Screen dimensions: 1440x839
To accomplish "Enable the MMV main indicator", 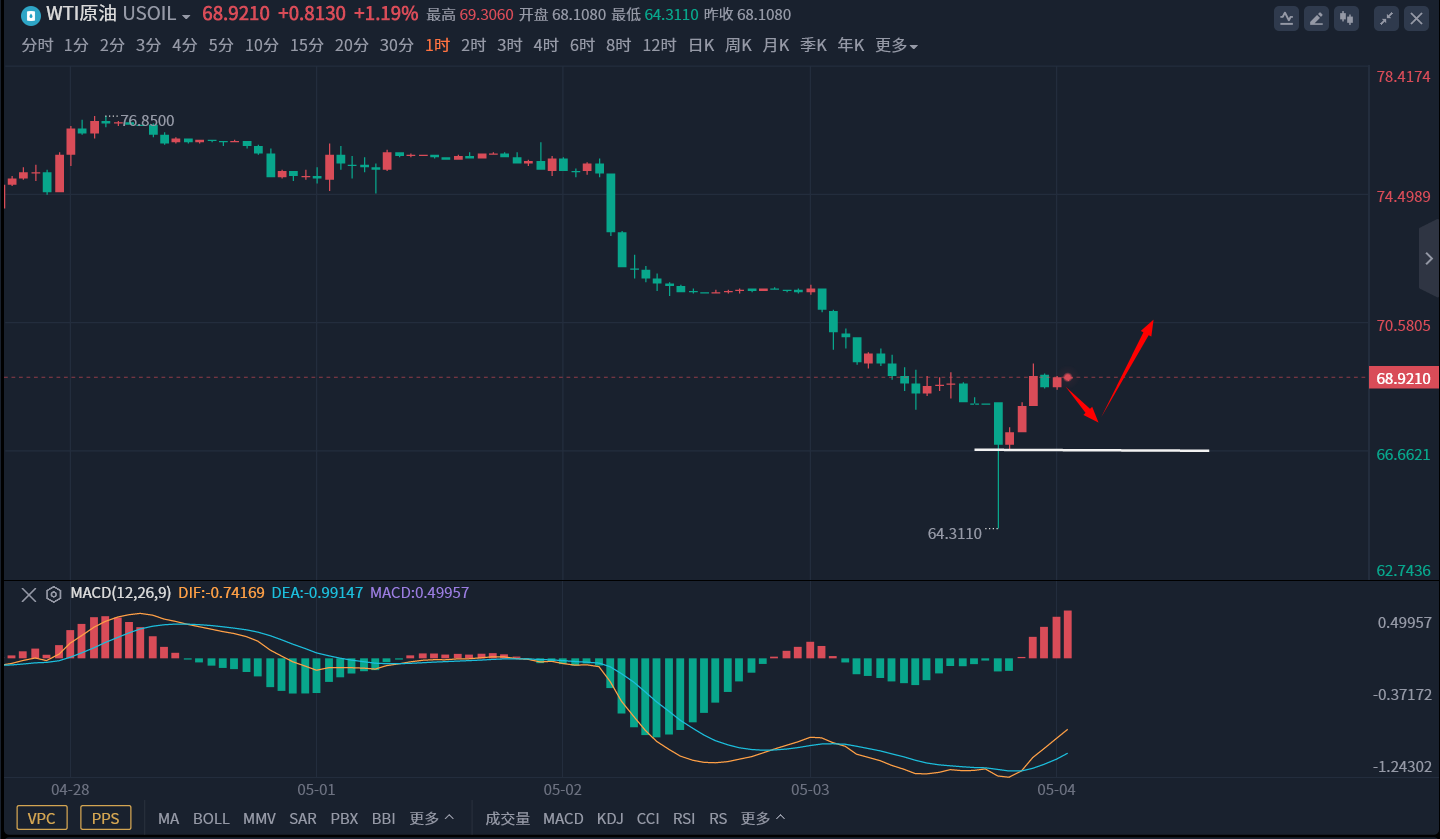I will coord(259,818).
